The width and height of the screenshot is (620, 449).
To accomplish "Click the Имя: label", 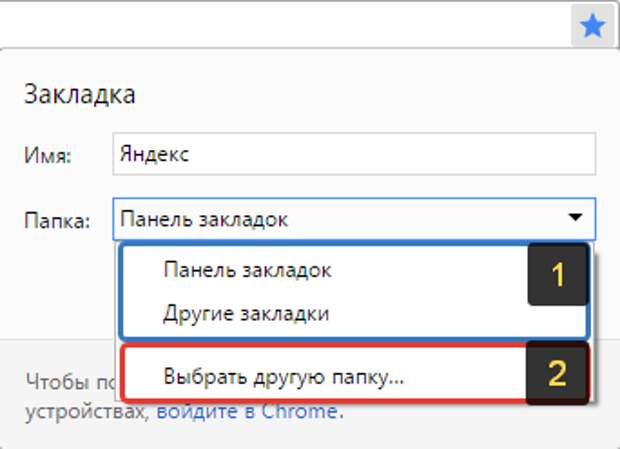I will (47, 157).
